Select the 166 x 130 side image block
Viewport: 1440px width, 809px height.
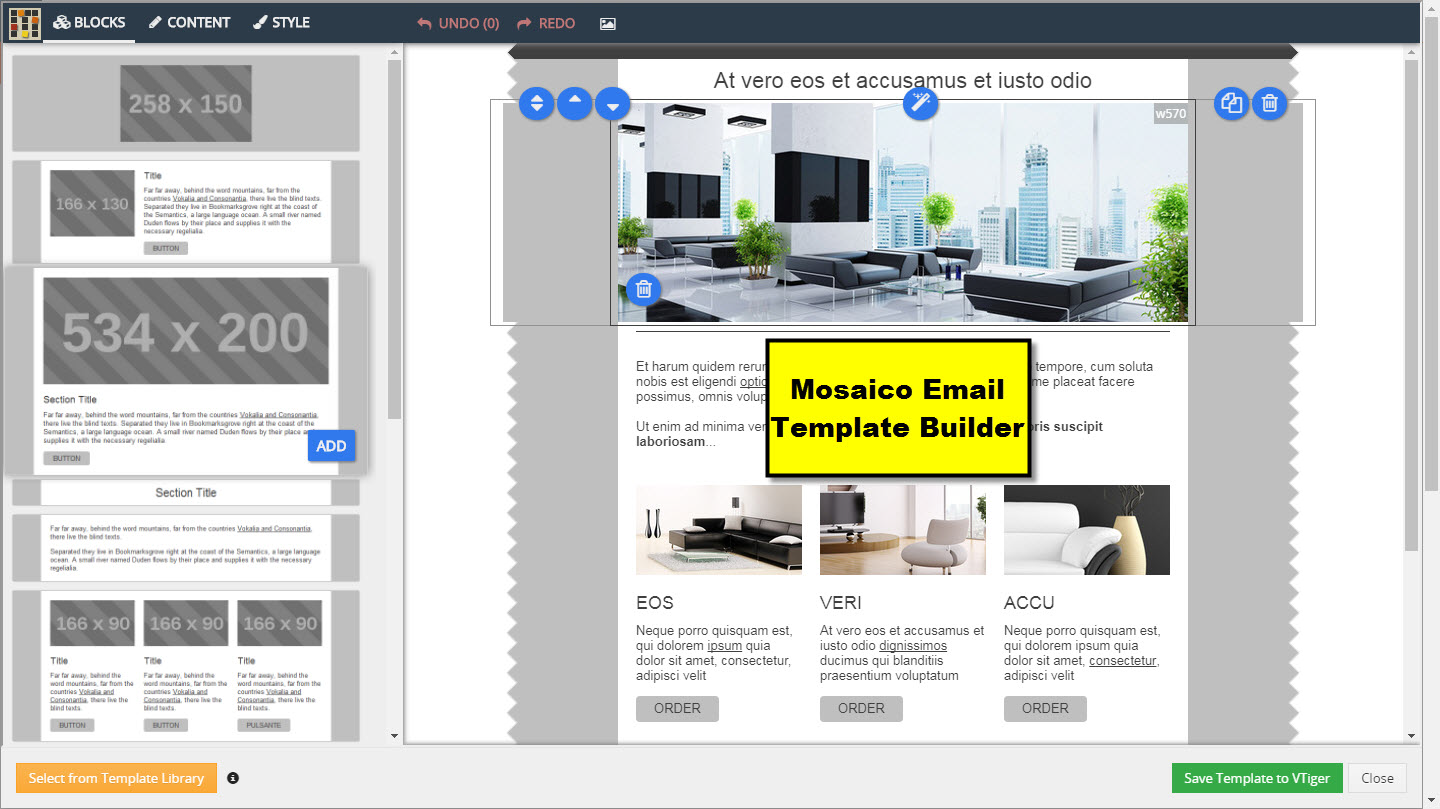tap(186, 212)
